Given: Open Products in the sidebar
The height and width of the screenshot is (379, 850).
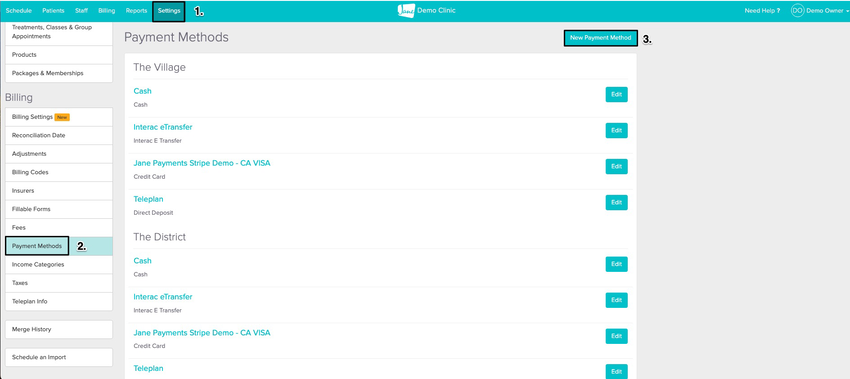Looking at the screenshot, I should tap(59, 55).
